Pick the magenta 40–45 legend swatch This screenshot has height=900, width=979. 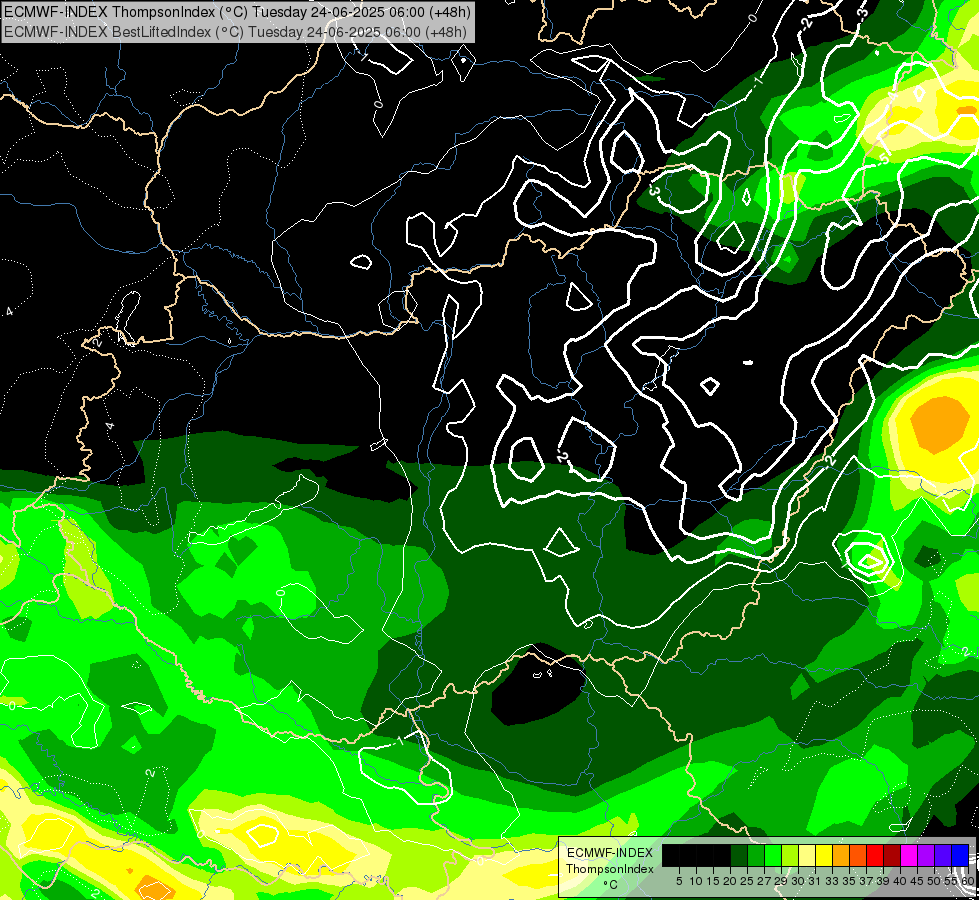(909, 855)
